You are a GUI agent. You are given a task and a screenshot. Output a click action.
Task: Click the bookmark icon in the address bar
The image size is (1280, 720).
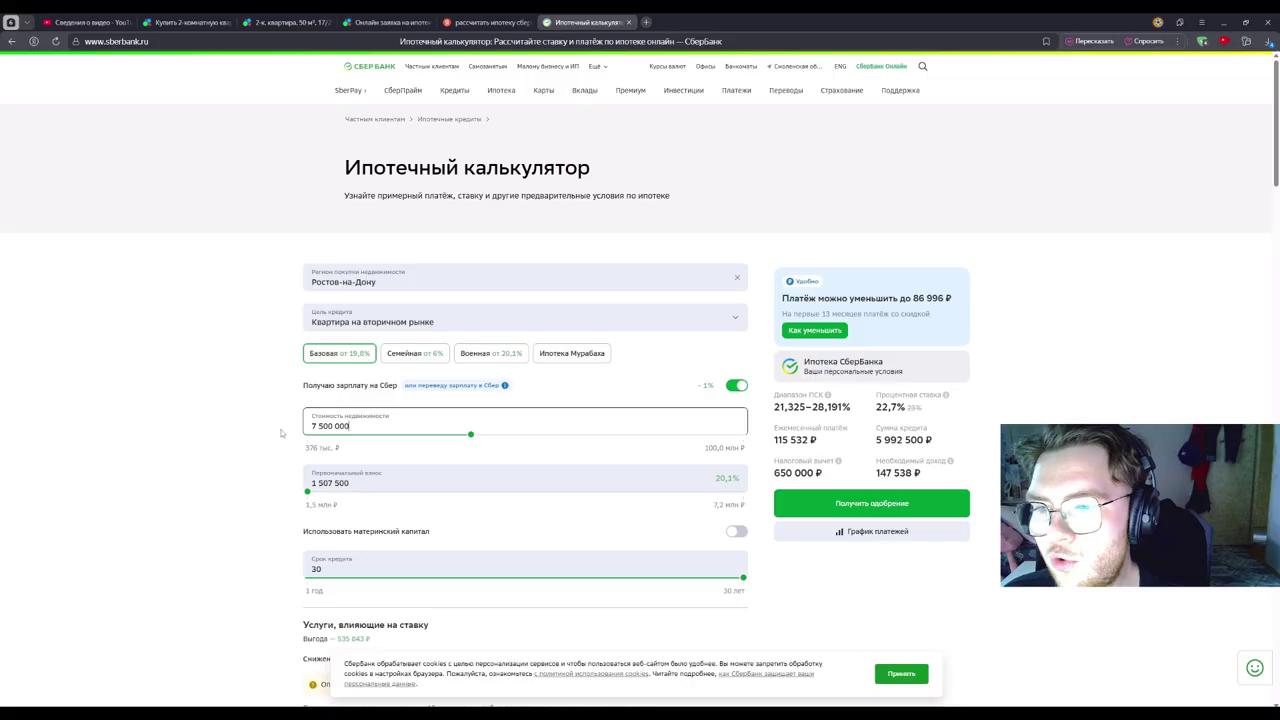[x=1046, y=41]
